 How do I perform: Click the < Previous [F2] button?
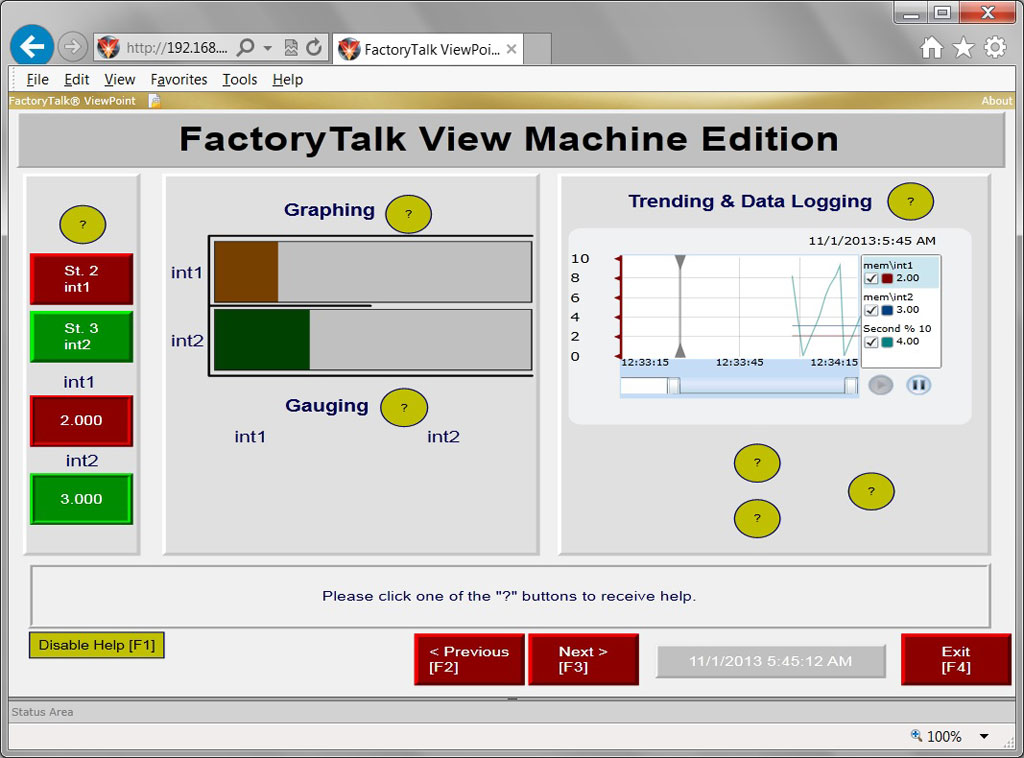point(469,659)
